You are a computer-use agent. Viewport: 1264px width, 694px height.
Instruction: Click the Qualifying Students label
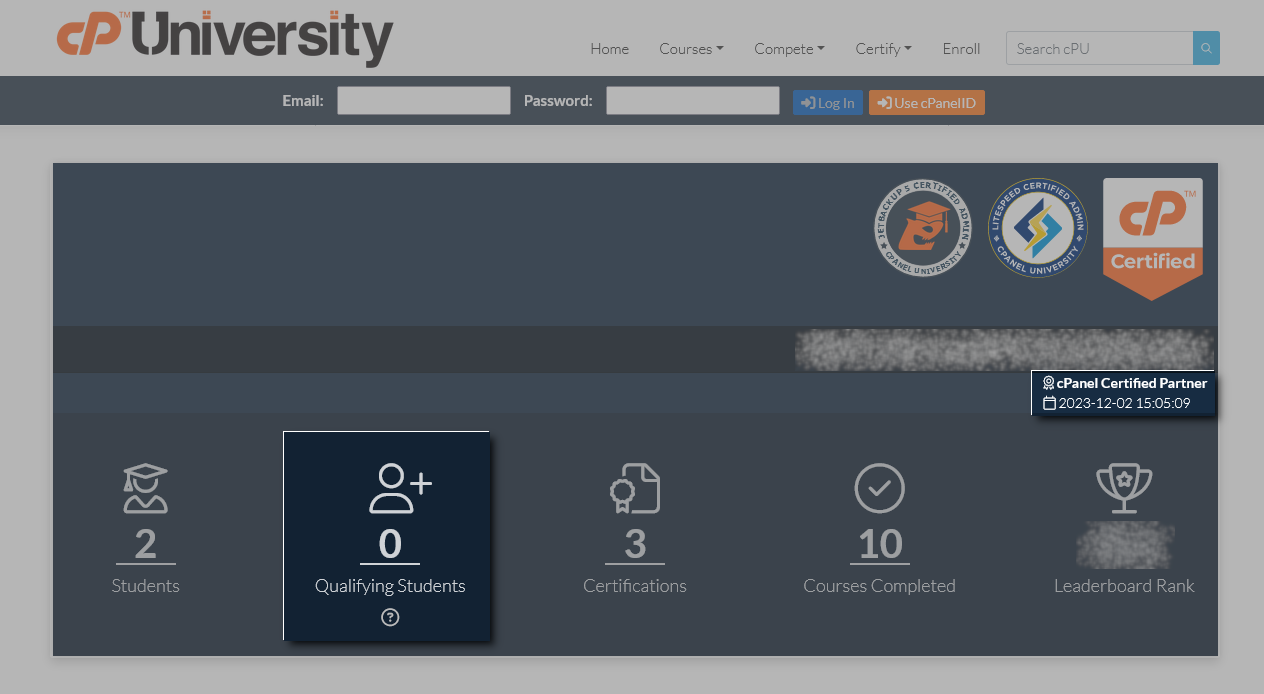(x=390, y=586)
